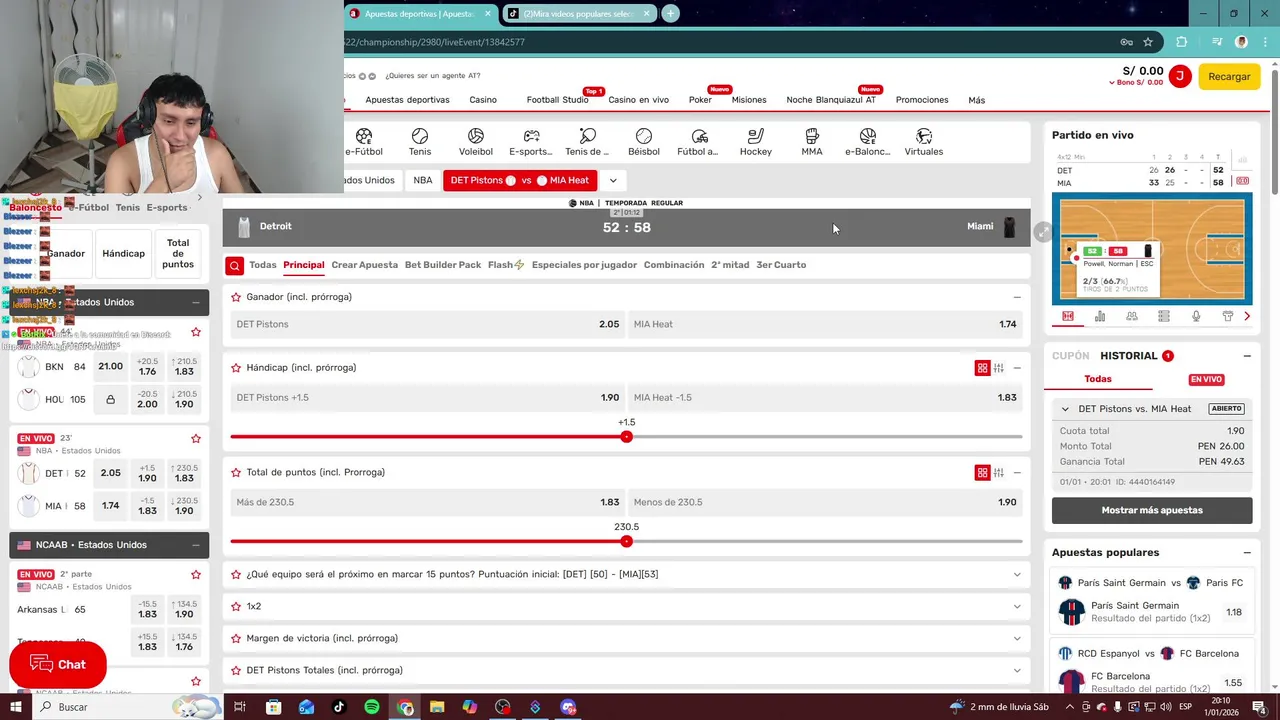The image size is (1280, 720).
Task: Open the Casino en vivo menu
Action: 638,100
